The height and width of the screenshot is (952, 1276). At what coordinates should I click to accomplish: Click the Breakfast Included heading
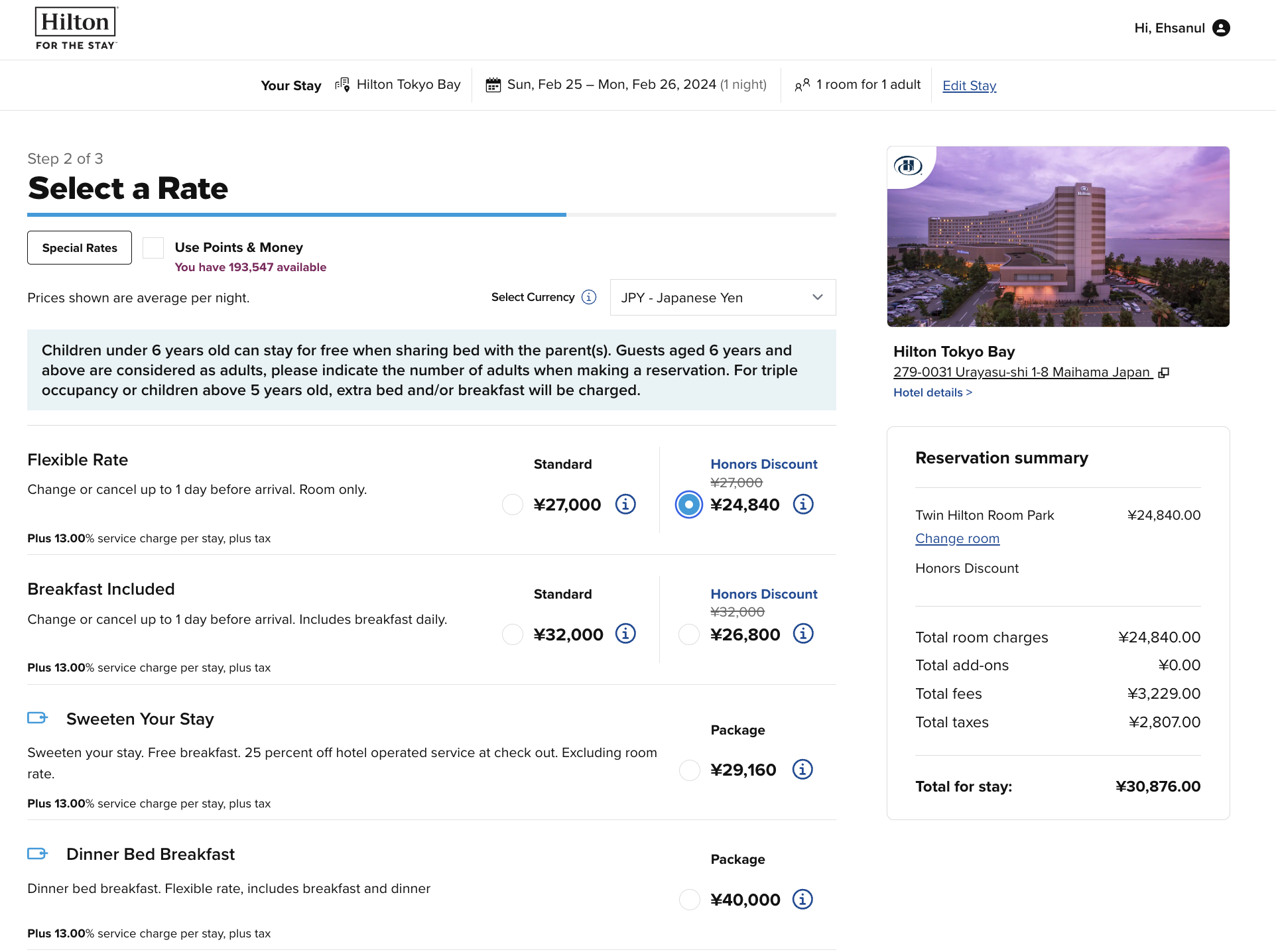click(101, 589)
